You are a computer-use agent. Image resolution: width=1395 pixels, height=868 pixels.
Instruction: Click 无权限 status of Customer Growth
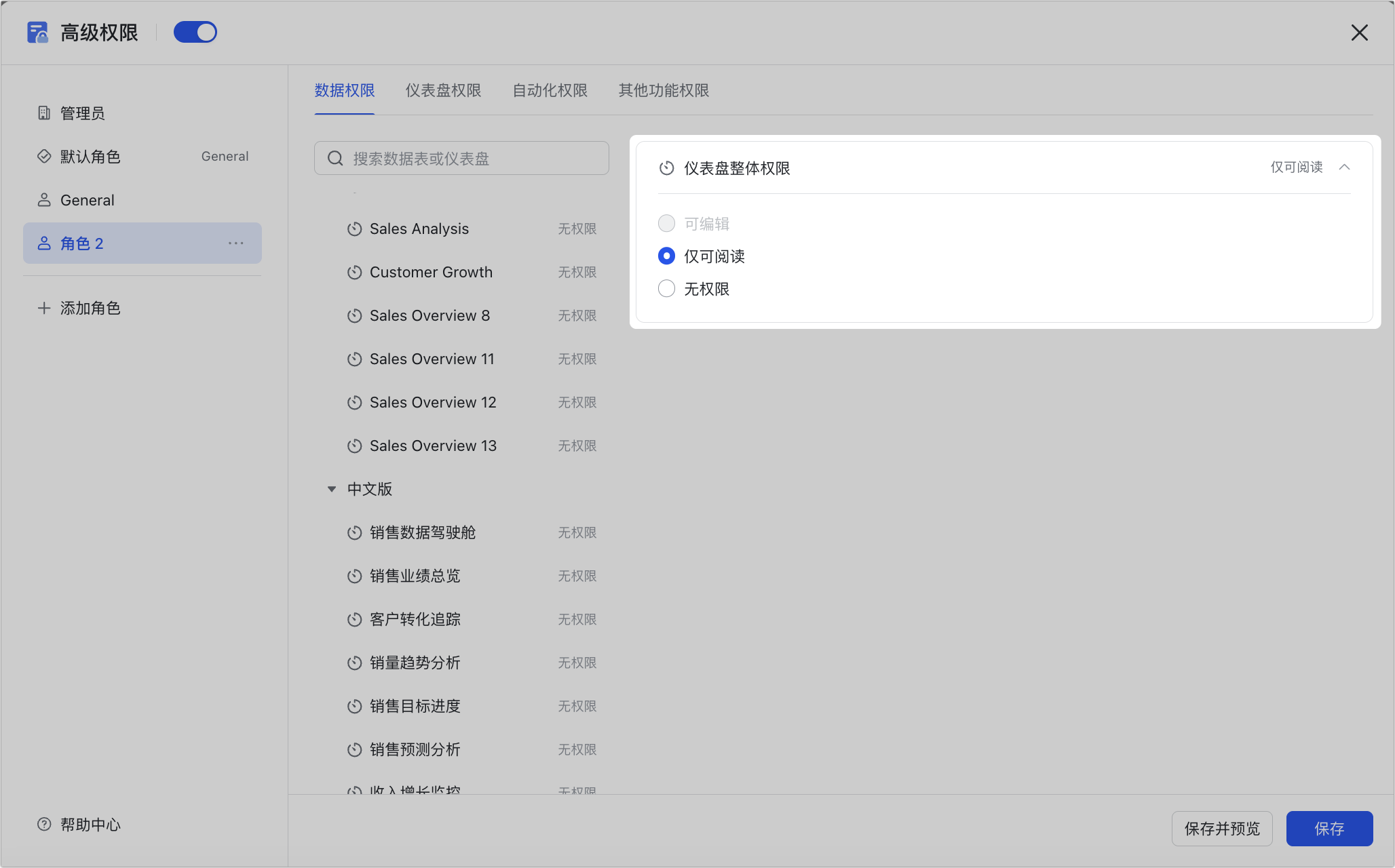[x=577, y=273]
